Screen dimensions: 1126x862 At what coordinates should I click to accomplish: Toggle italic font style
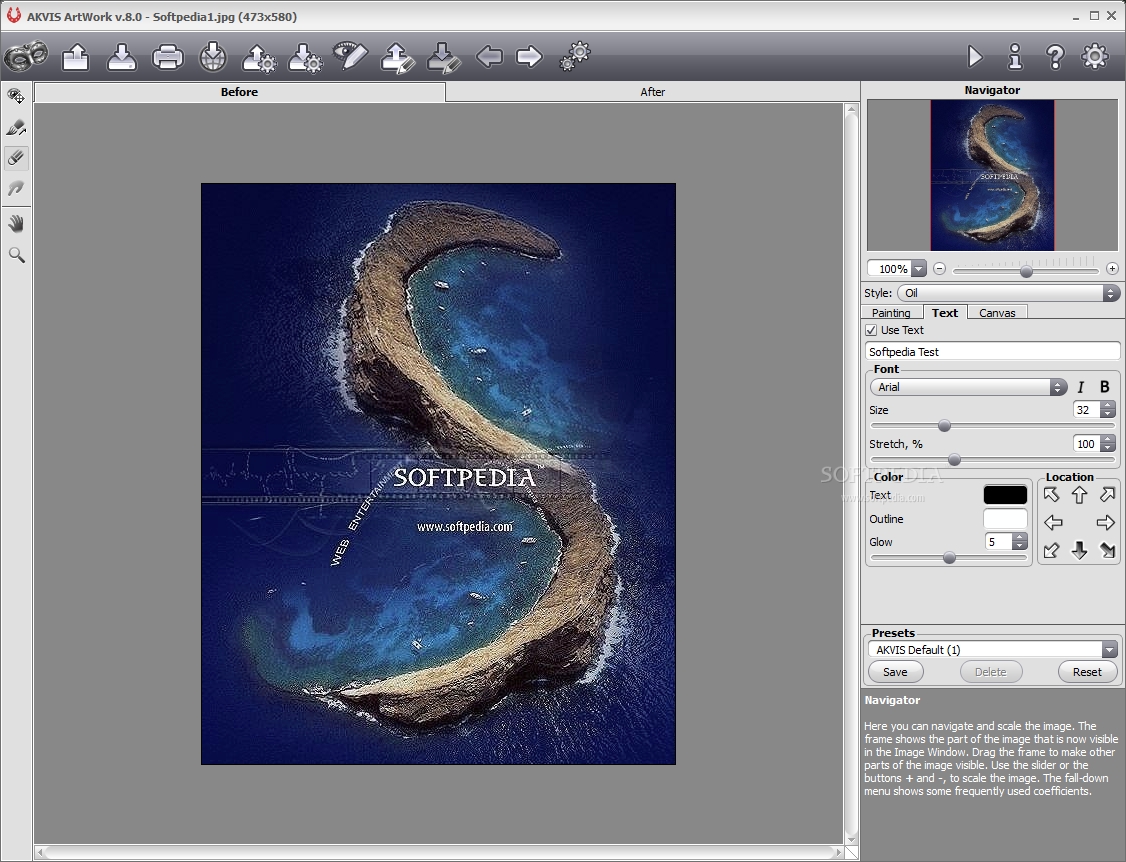tap(1081, 387)
